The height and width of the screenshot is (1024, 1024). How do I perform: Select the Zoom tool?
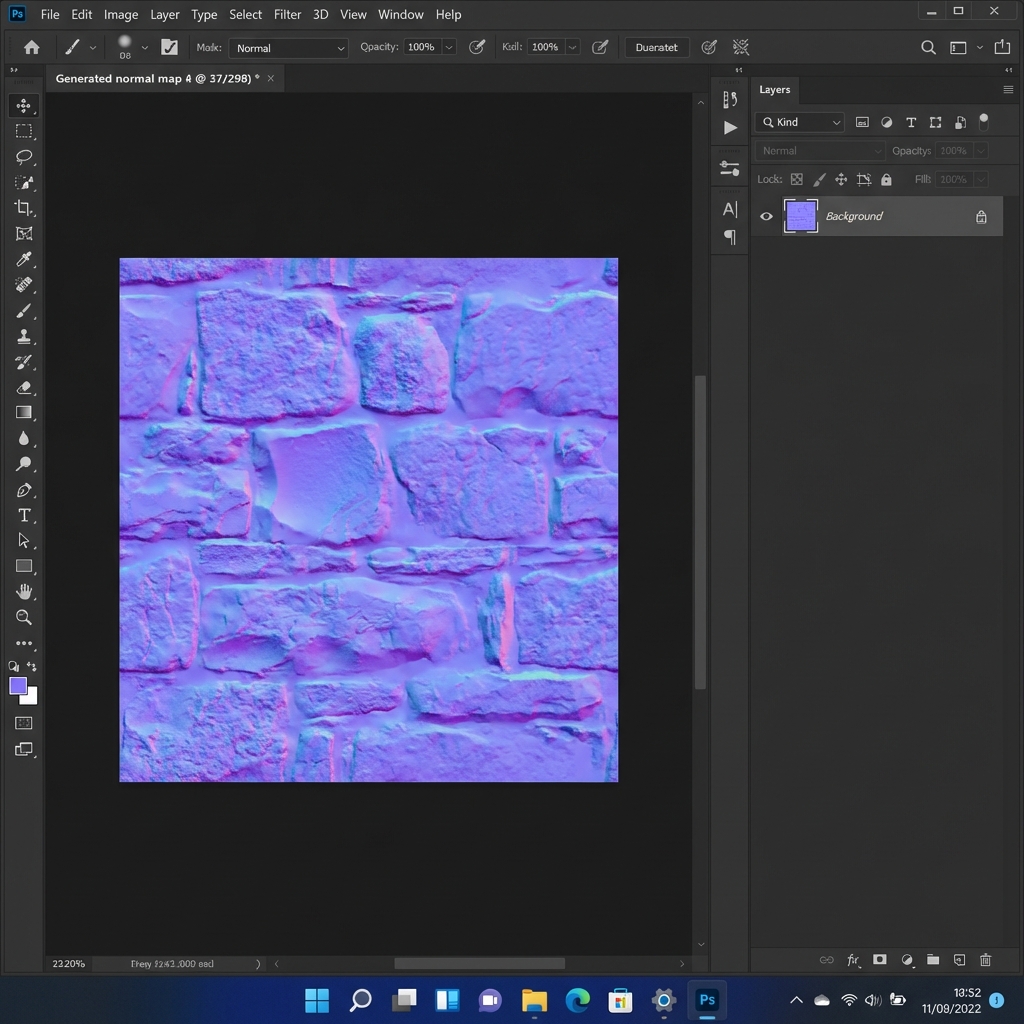[x=24, y=618]
